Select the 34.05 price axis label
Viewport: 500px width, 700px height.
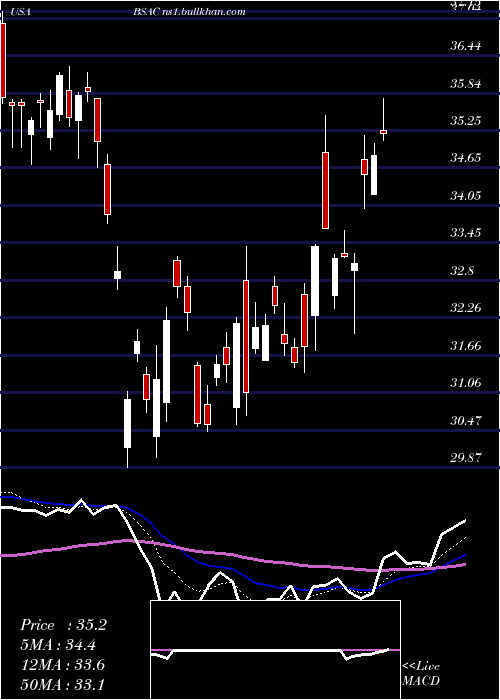tap(466, 196)
